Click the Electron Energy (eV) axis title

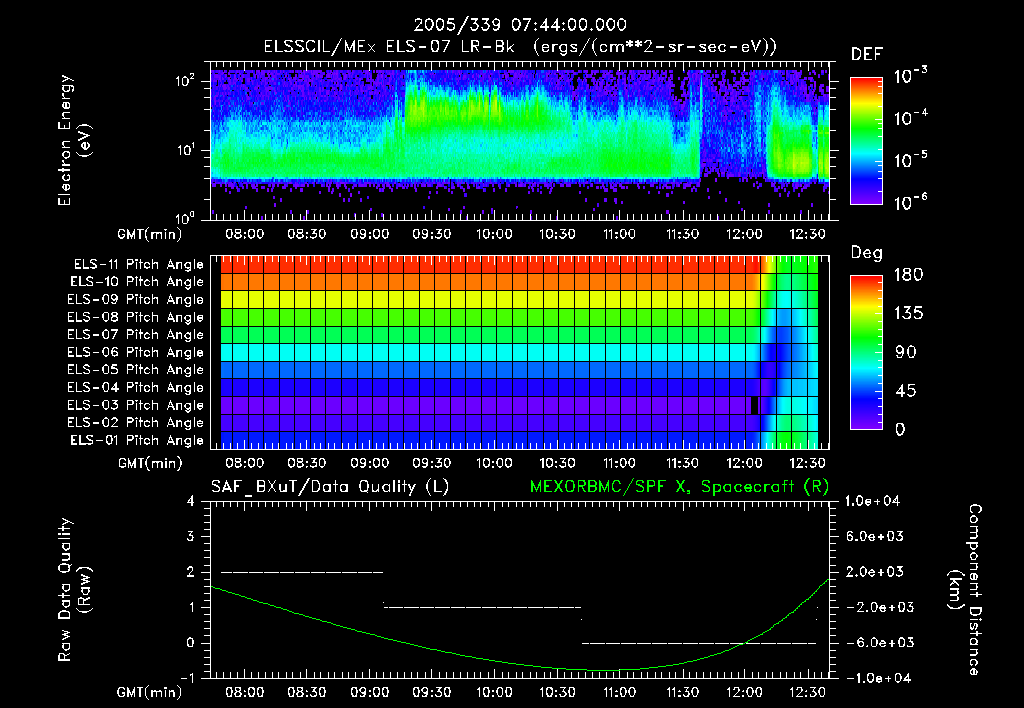(x=74, y=140)
